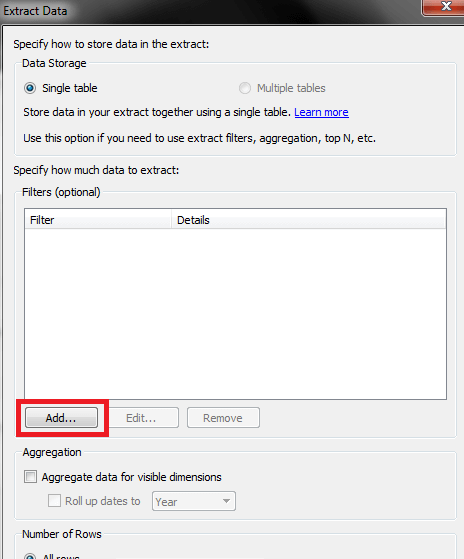Click the Aggregate data label text
The width and height of the screenshot is (464, 559).
[x=132, y=477]
